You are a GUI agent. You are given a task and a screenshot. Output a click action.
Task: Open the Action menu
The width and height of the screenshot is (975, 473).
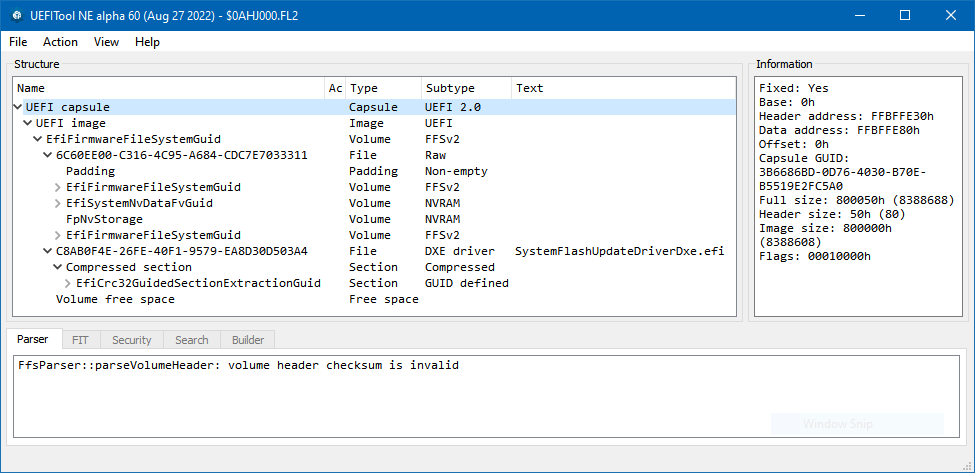(60, 42)
